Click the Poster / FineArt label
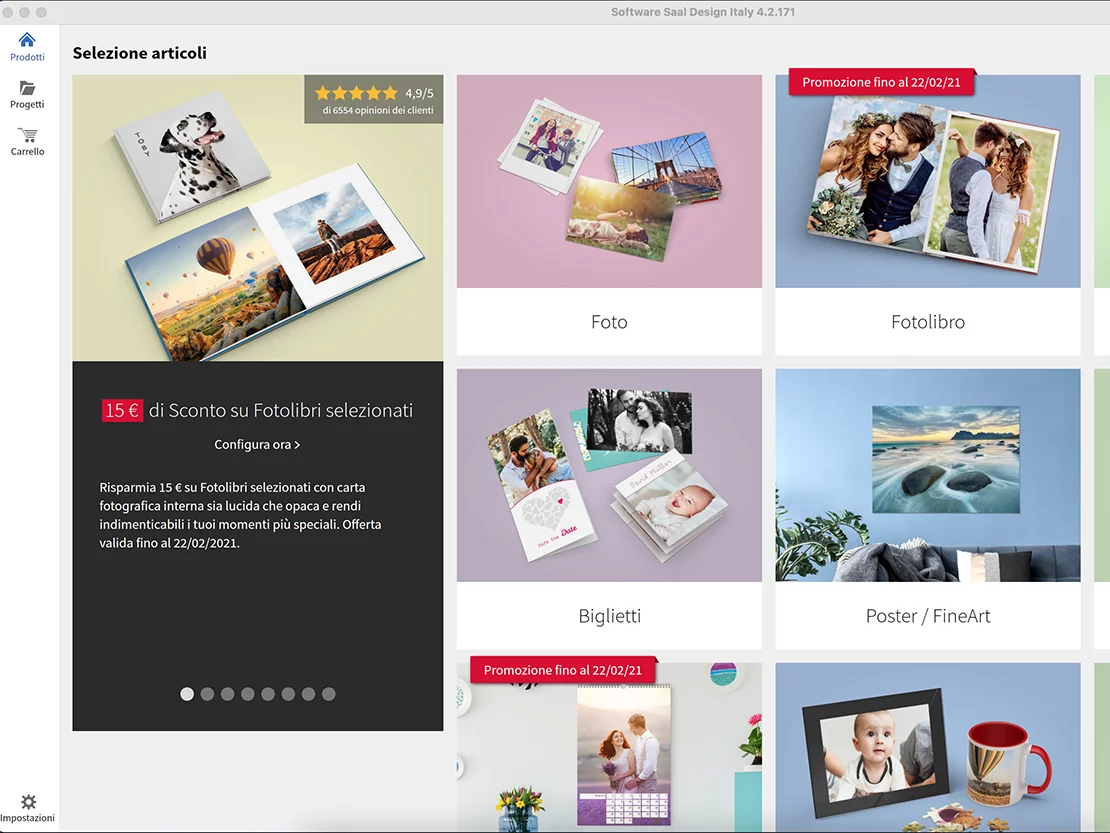Viewport: 1110px width, 833px height. point(927,616)
